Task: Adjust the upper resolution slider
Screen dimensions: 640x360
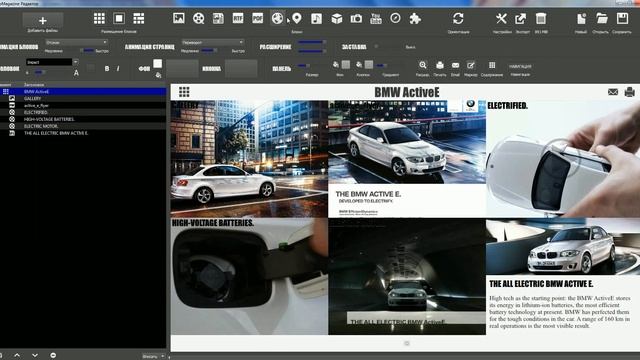Action: (x=311, y=42)
